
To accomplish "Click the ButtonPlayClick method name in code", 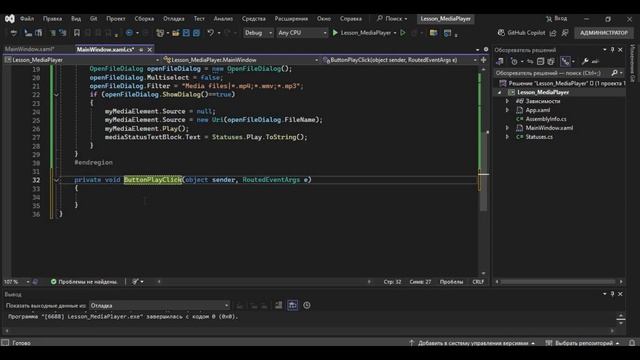I will (x=153, y=180).
